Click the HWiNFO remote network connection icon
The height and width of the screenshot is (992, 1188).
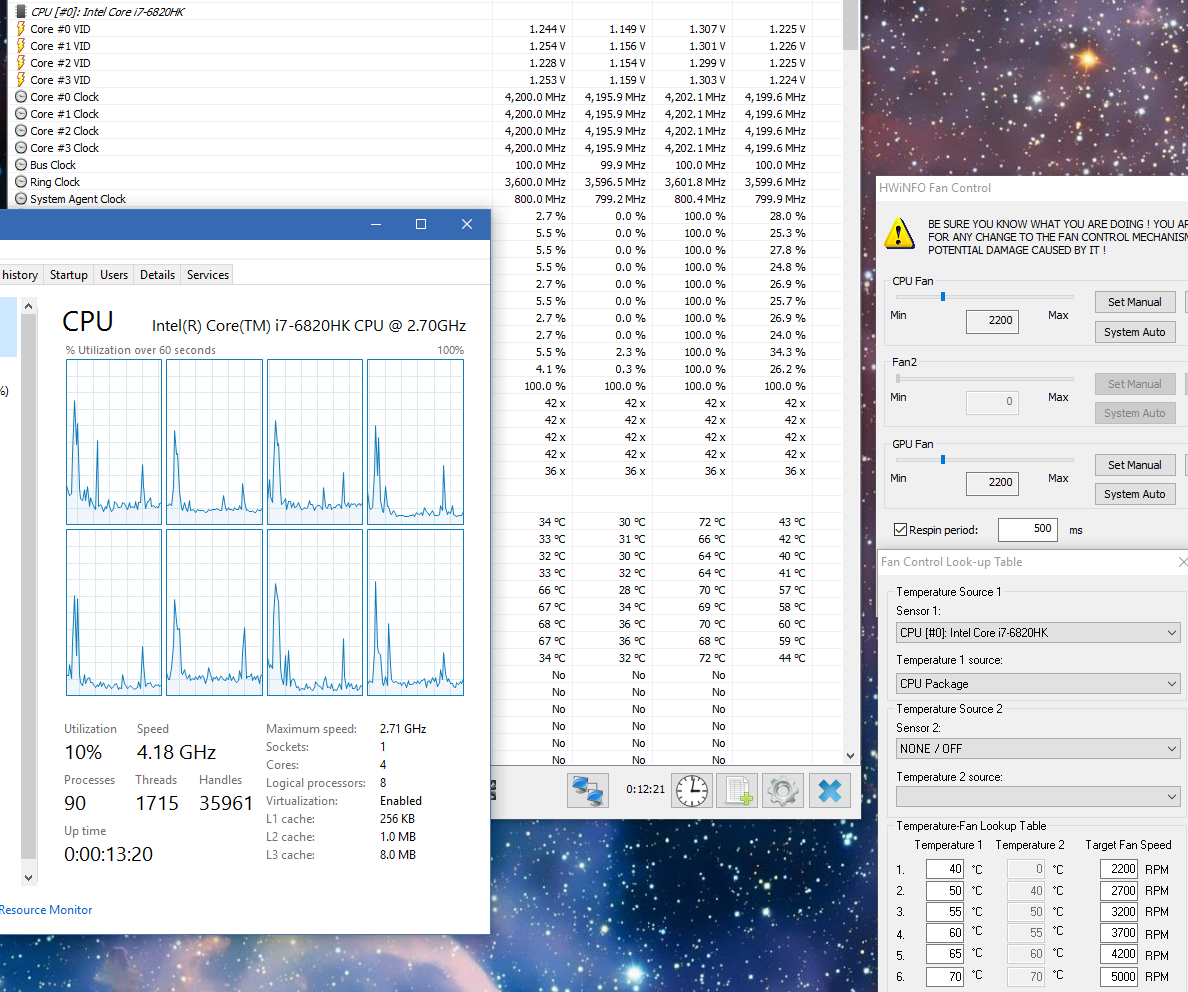tap(588, 790)
